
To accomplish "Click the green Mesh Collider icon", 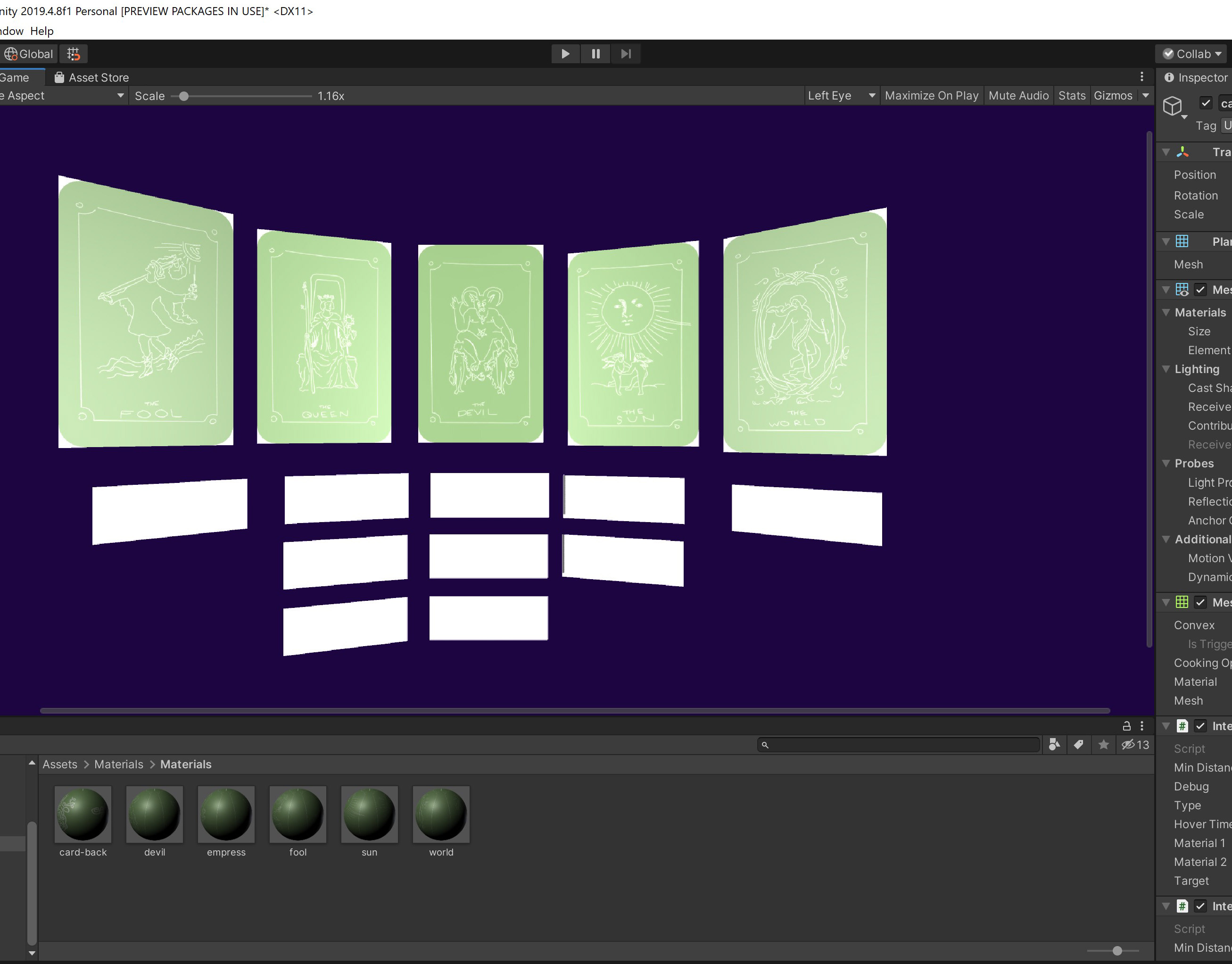I will (1182, 602).
